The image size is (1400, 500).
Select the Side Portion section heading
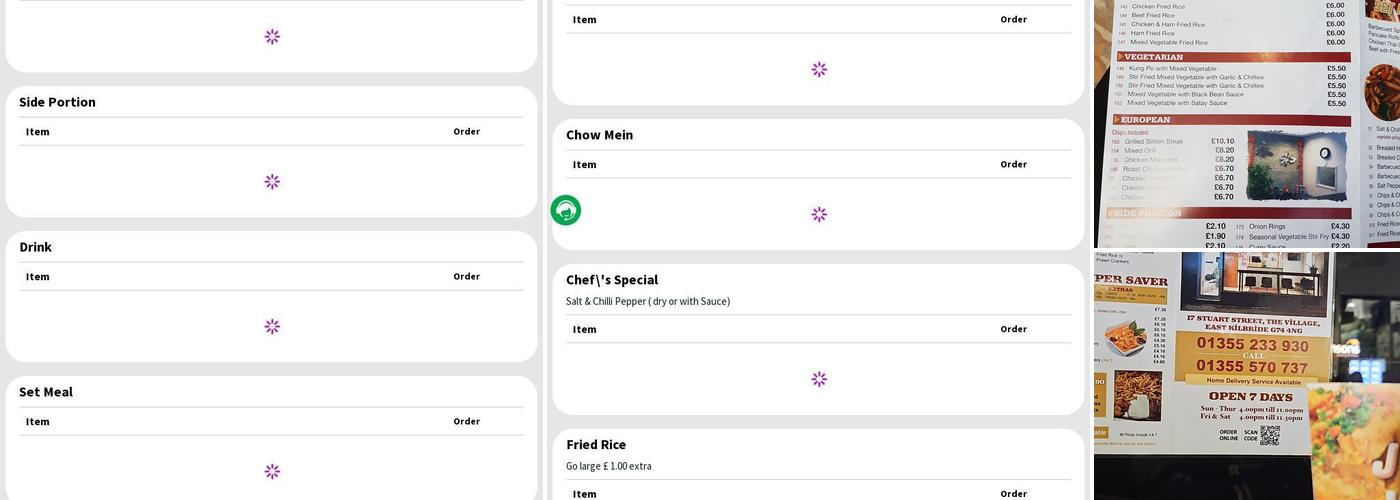[x=57, y=102]
